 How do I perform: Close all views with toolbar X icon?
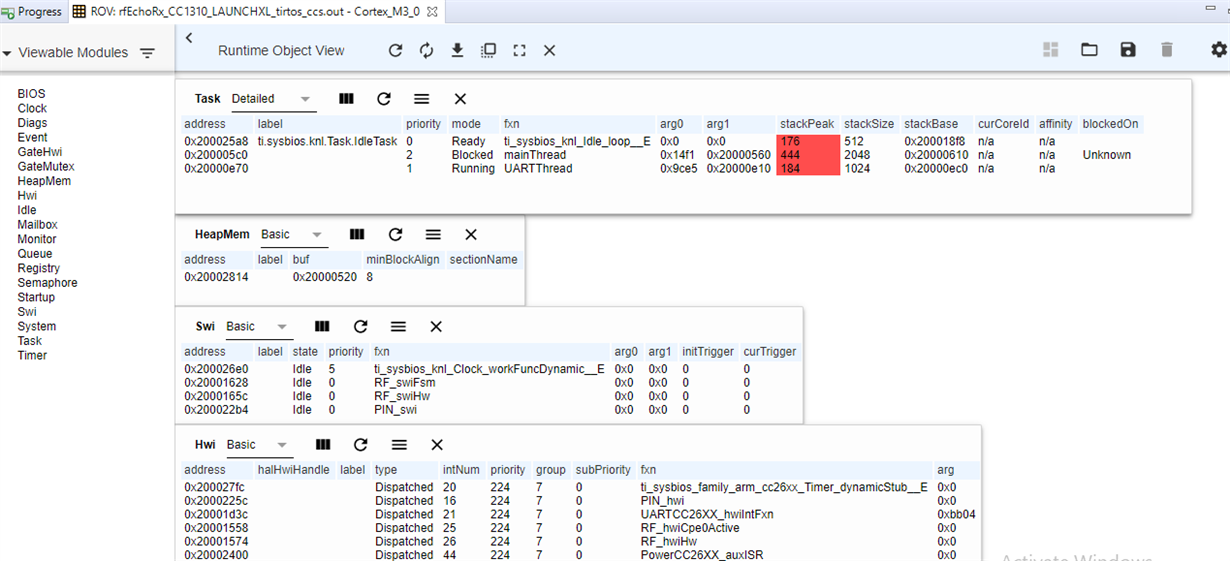click(x=549, y=50)
